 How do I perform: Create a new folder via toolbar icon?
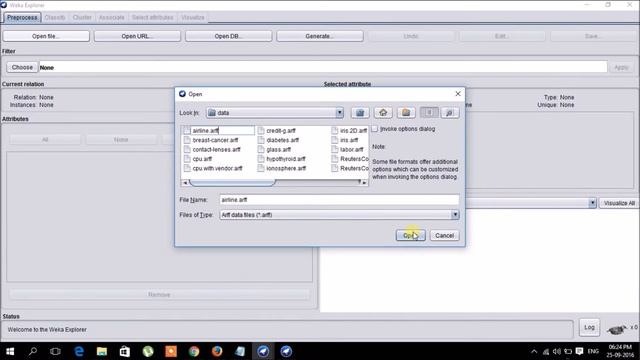(x=406, y=113)
